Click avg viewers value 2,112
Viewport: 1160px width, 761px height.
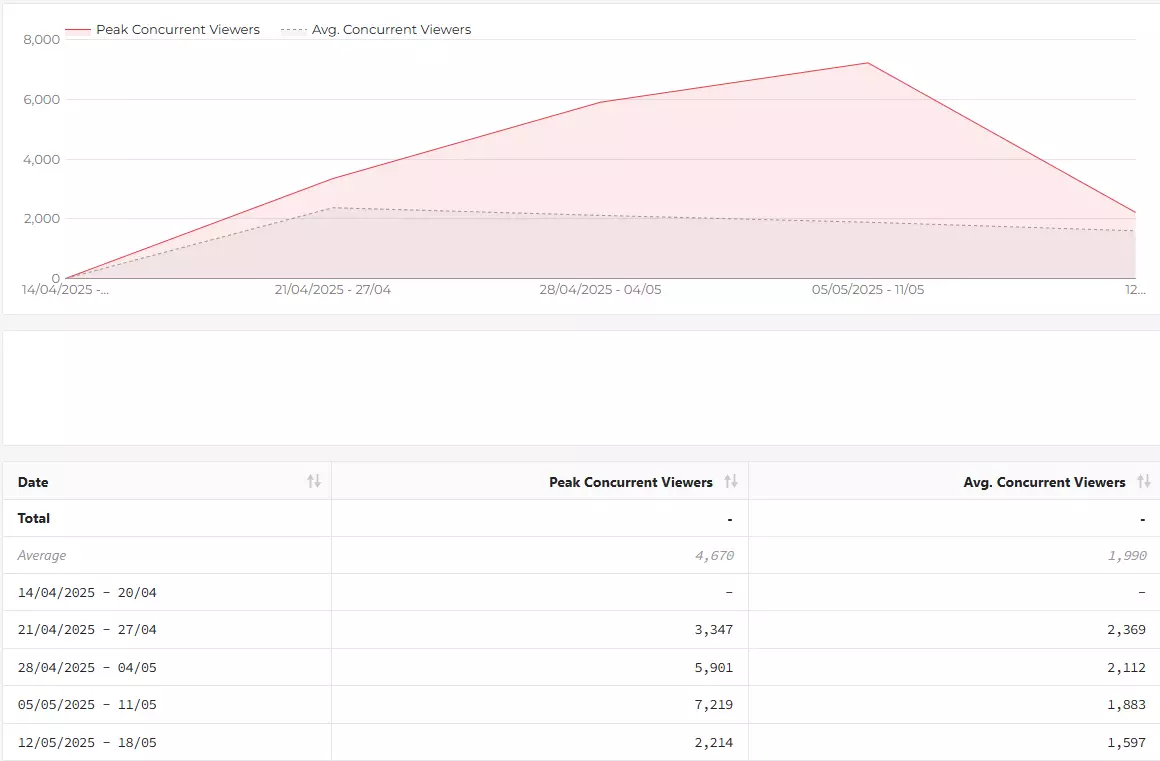(x=1127, y=667)
